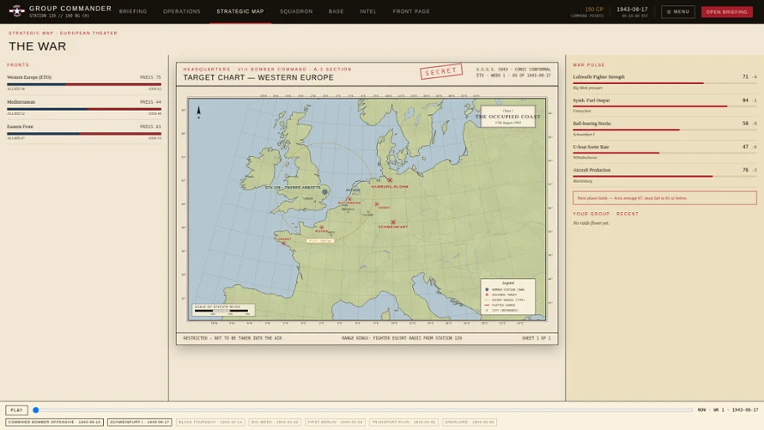Click the north arrow on the chart
The height and width of the screenshot is (430, 764).
(198, 112)
